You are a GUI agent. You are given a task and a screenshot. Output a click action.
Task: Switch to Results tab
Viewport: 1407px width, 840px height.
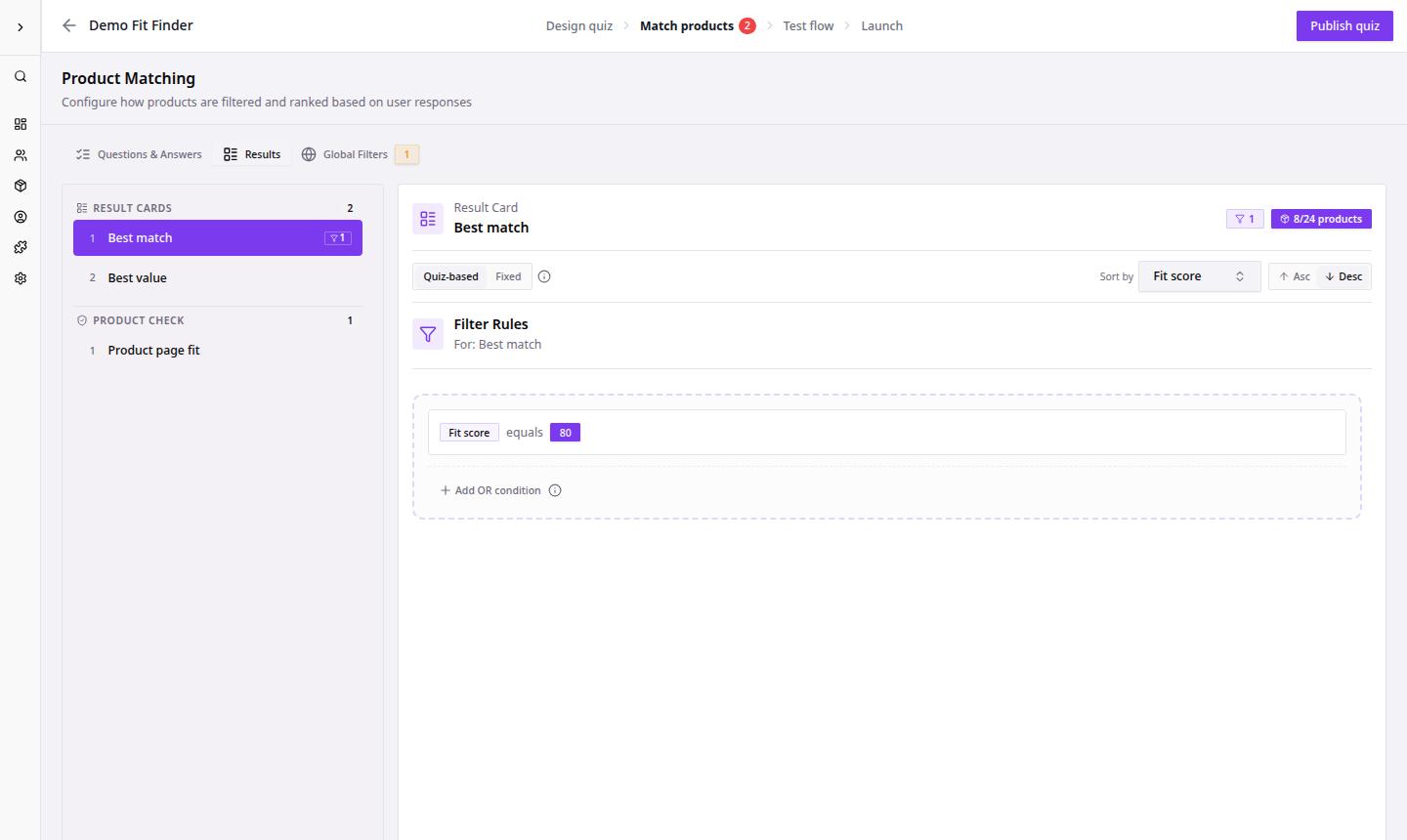[252, 154]
